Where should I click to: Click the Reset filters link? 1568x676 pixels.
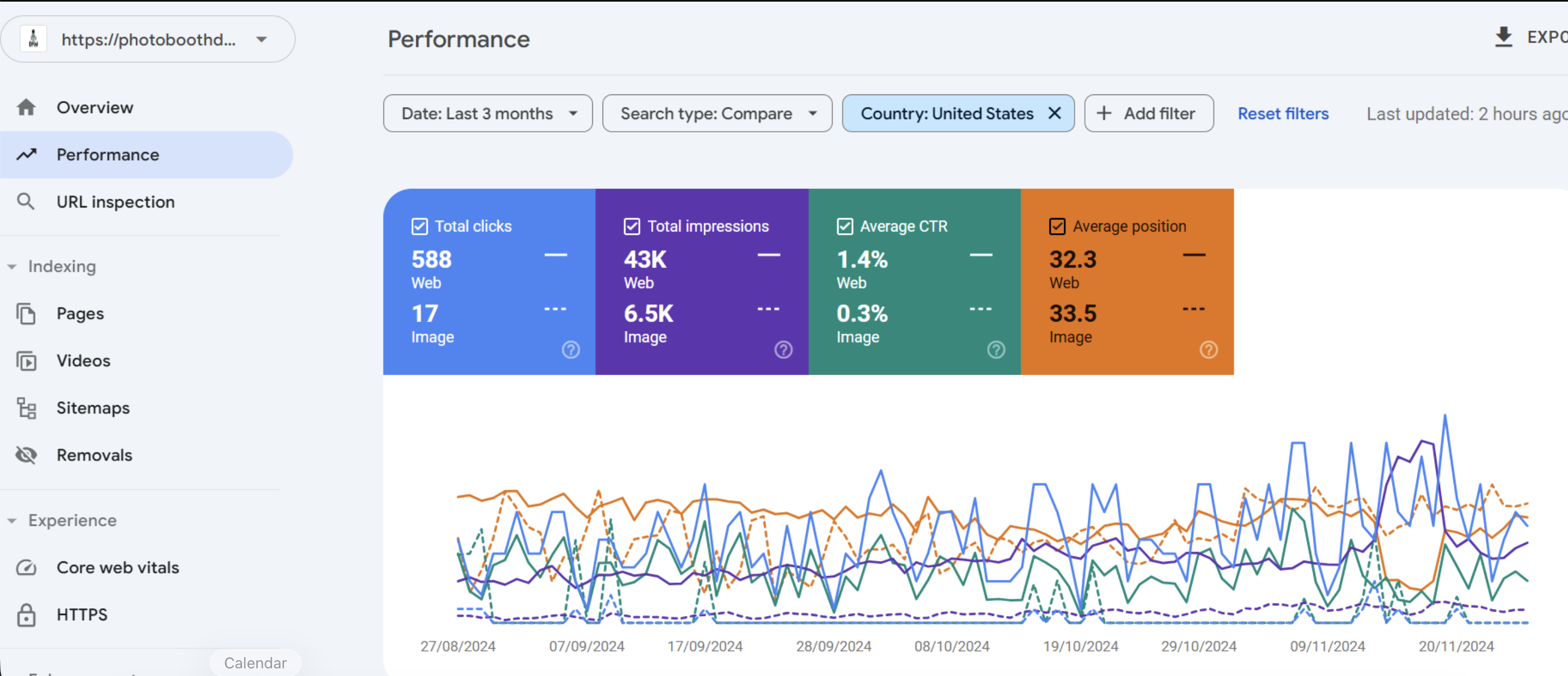(1283, 114)
